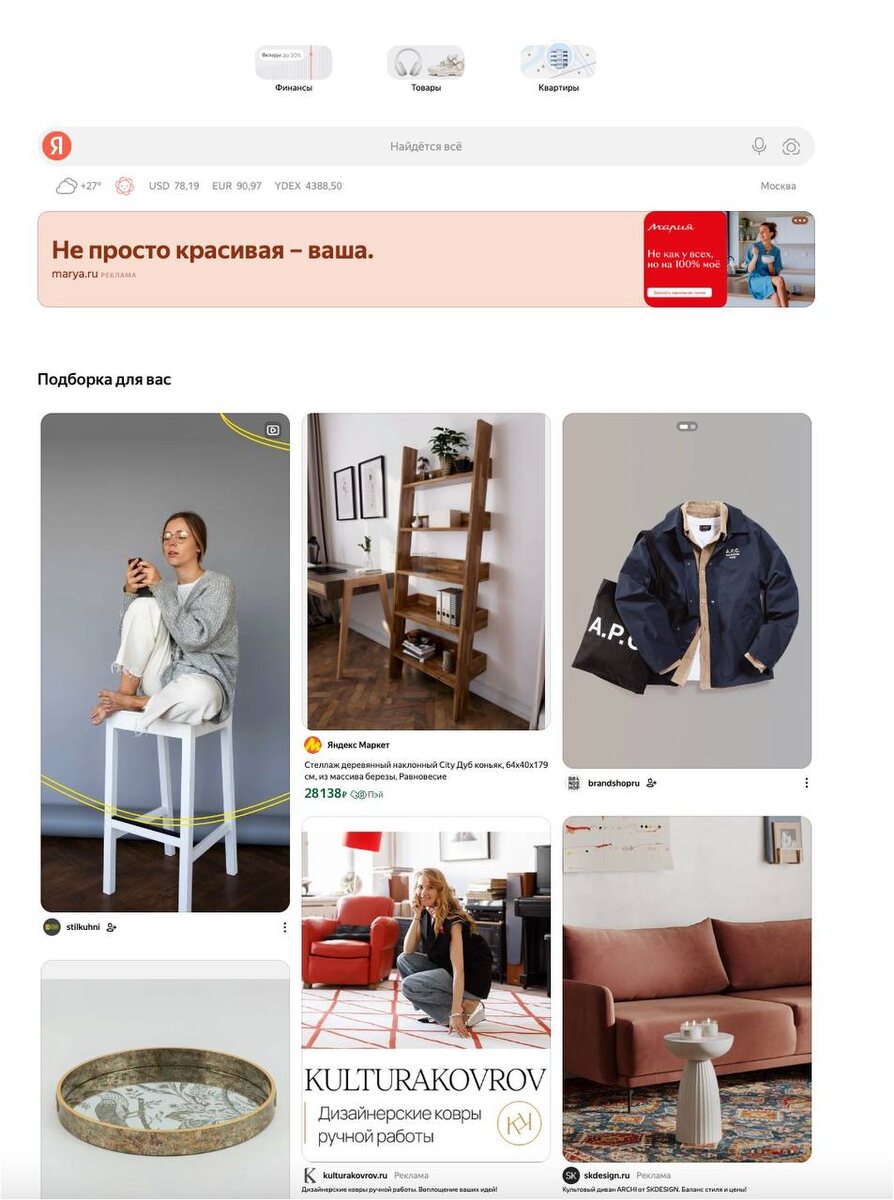This screenshot has width=894, height=1200.
Task: Open USD 78,19 exchange rate link
Action: pyautogui.click(x=174, y=186)
